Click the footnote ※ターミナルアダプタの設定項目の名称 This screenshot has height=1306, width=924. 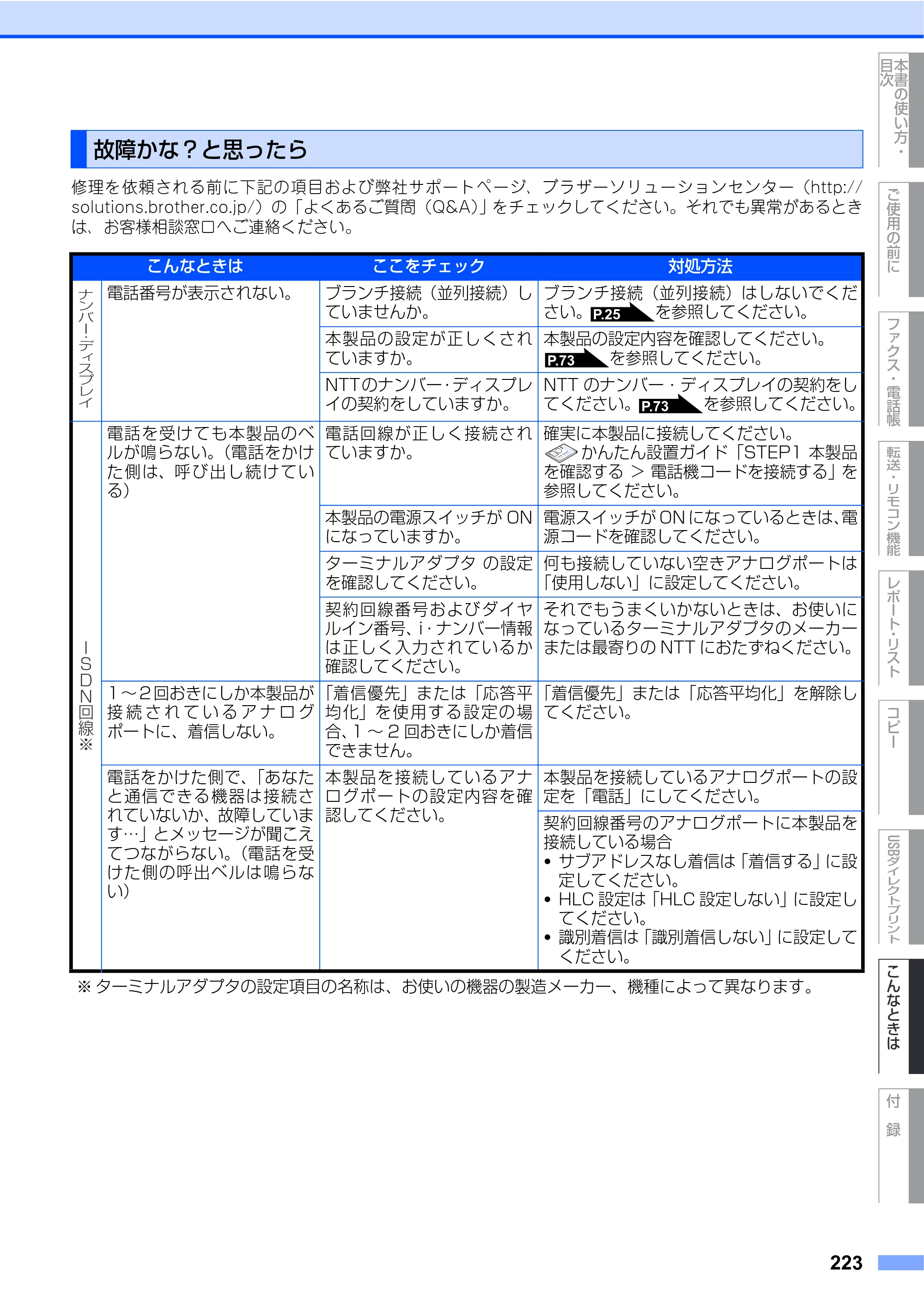click(447, 987)
